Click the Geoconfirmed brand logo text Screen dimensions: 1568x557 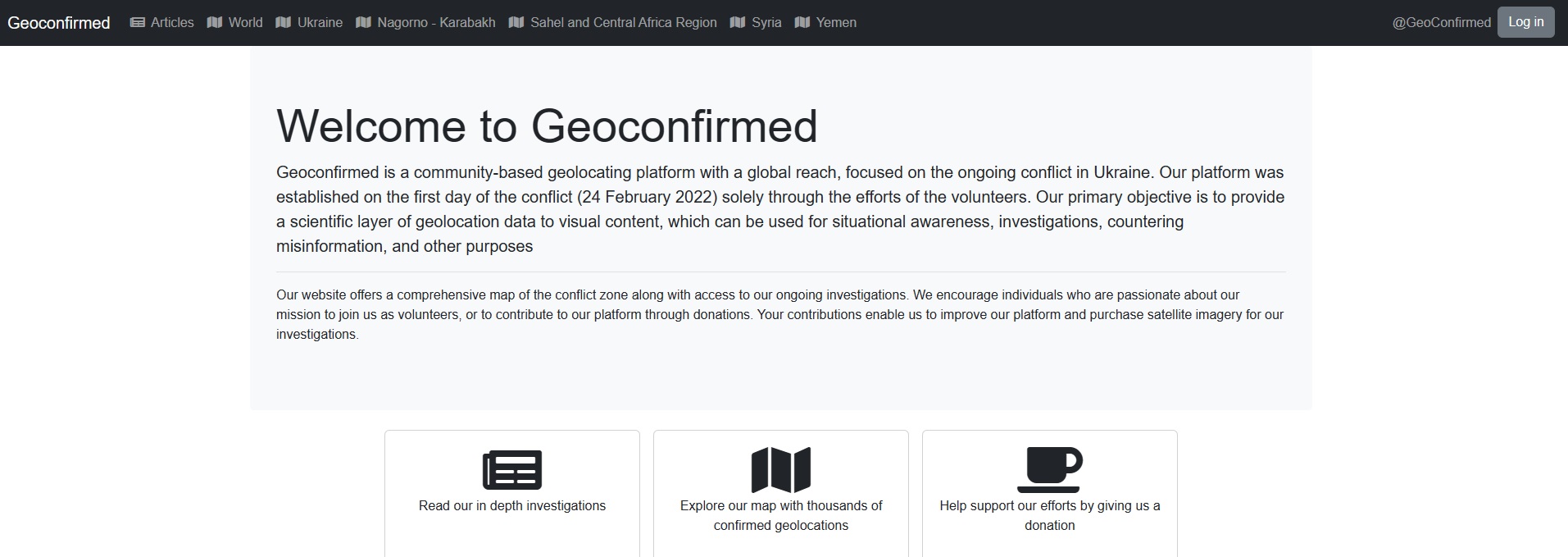pos(59,23)
